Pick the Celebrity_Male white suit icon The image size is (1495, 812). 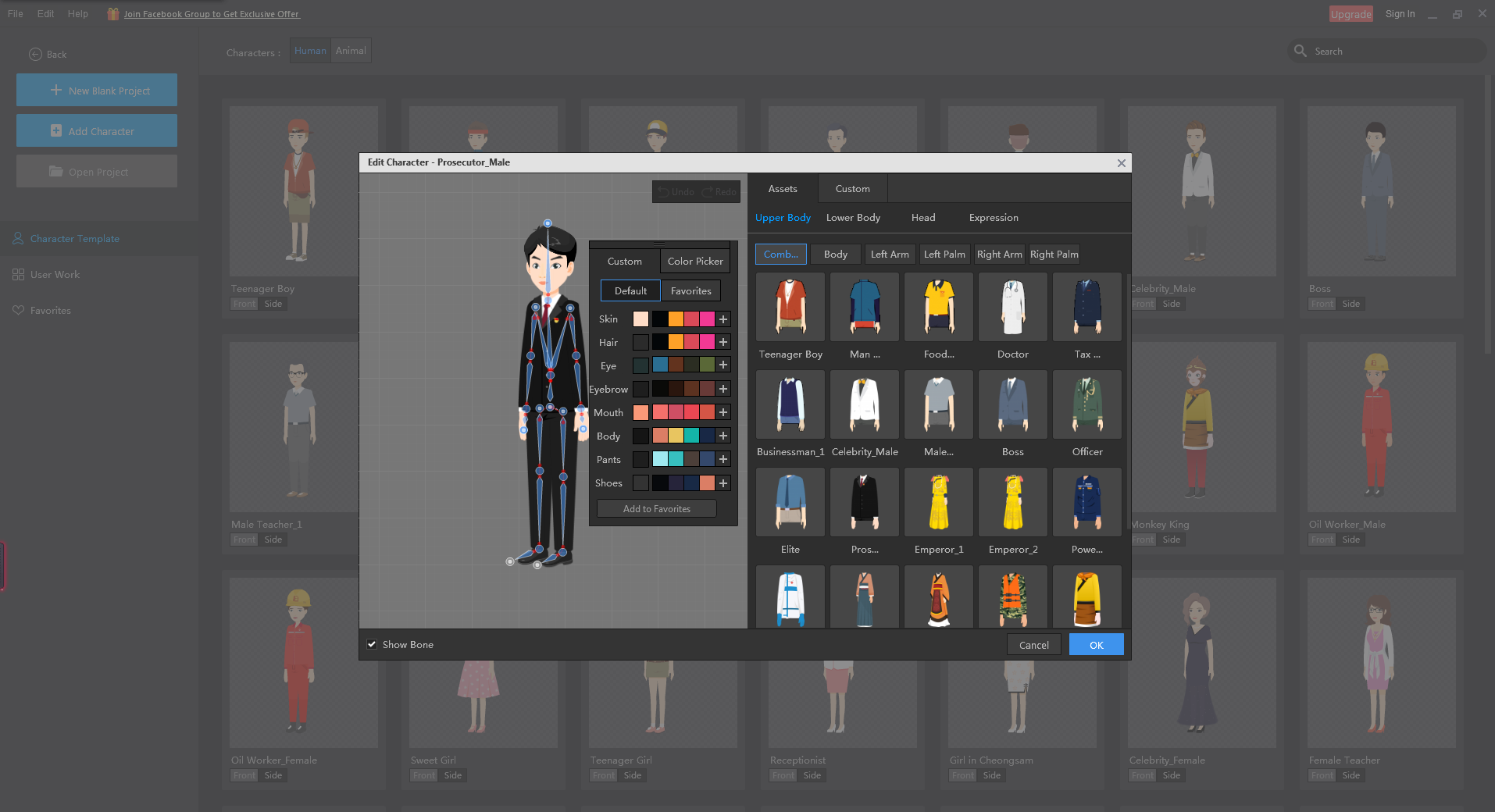(x=864, y=404)
